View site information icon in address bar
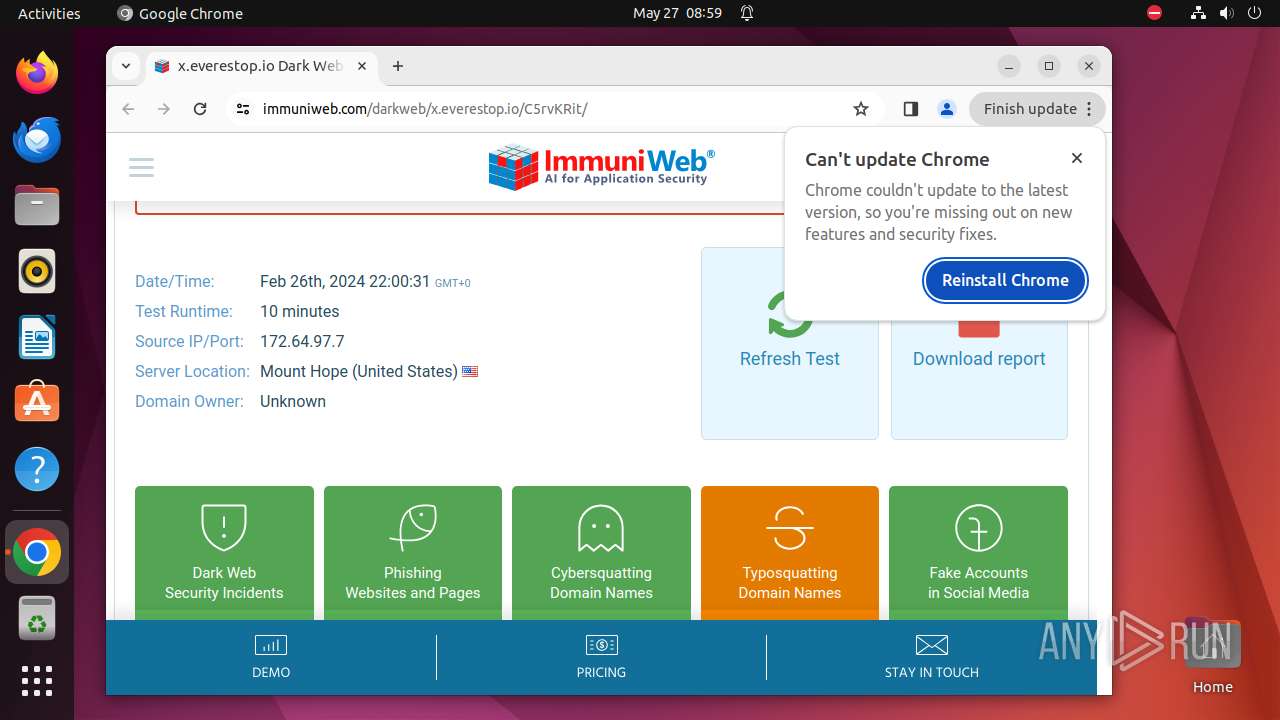Screen dimensions: 1280x720 tap(243, 109)
